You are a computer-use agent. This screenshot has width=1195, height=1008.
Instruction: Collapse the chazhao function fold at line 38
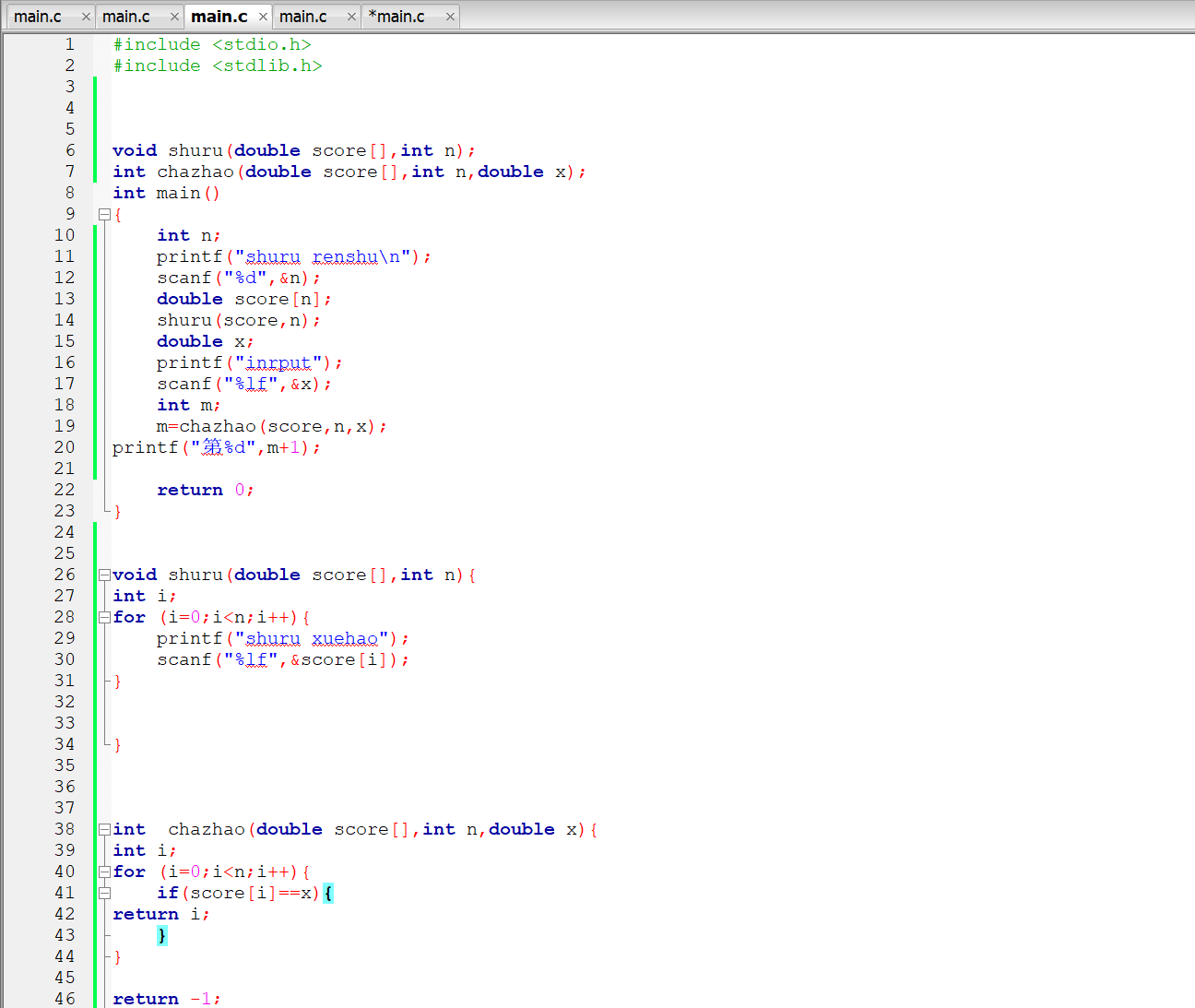pyautogui.click(x=104, y=829)
